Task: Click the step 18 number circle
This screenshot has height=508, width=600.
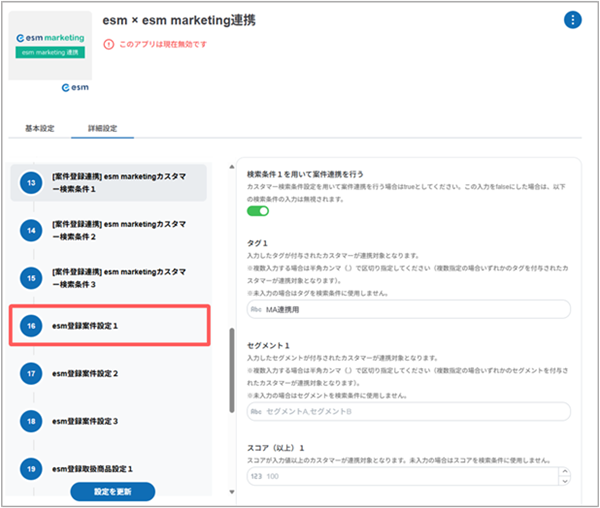Action: pyautogui.click(x=32, y=421)
